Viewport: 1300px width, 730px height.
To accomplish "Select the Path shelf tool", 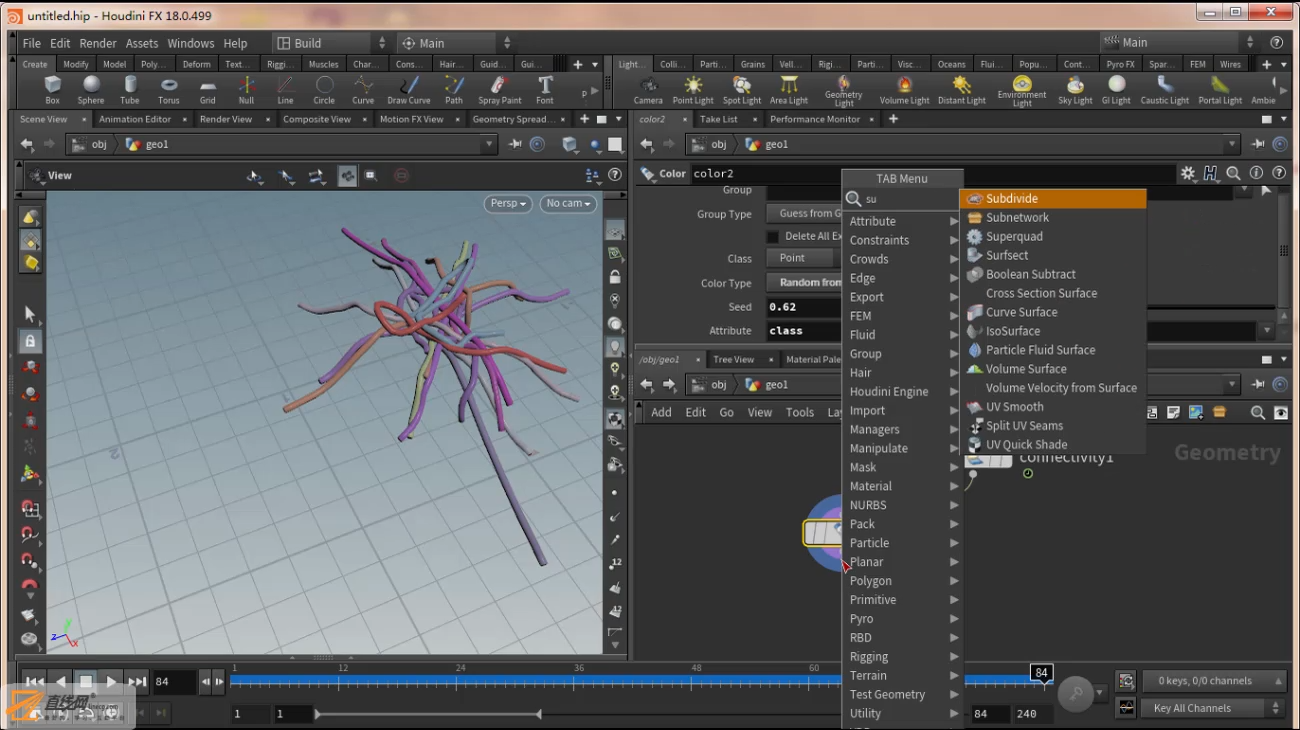I will coord(454,90).
